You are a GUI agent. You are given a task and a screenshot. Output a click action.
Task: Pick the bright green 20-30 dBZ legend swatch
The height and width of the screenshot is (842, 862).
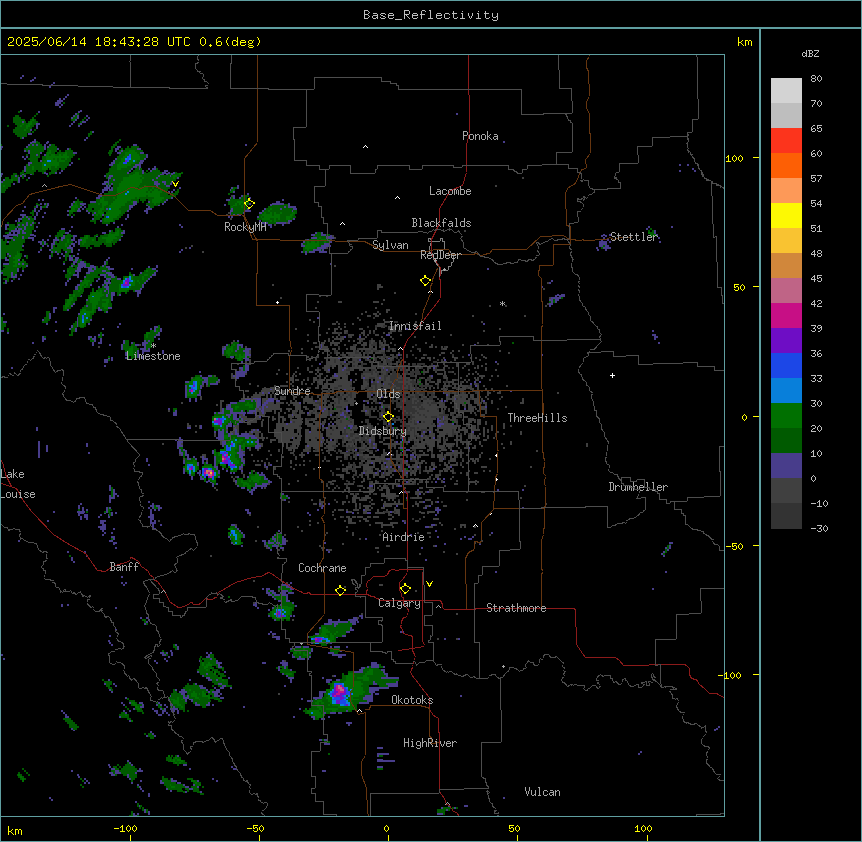(x=786, y=416)
